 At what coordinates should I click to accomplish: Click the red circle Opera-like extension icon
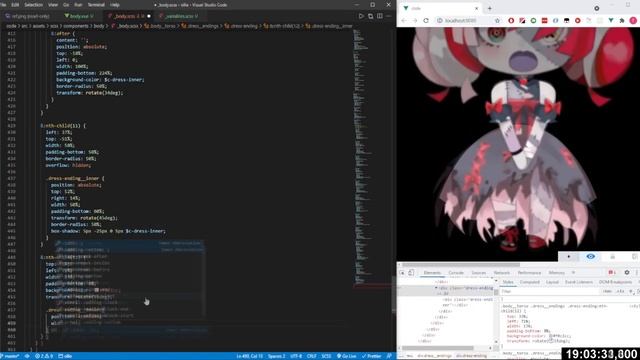point(511,20)
